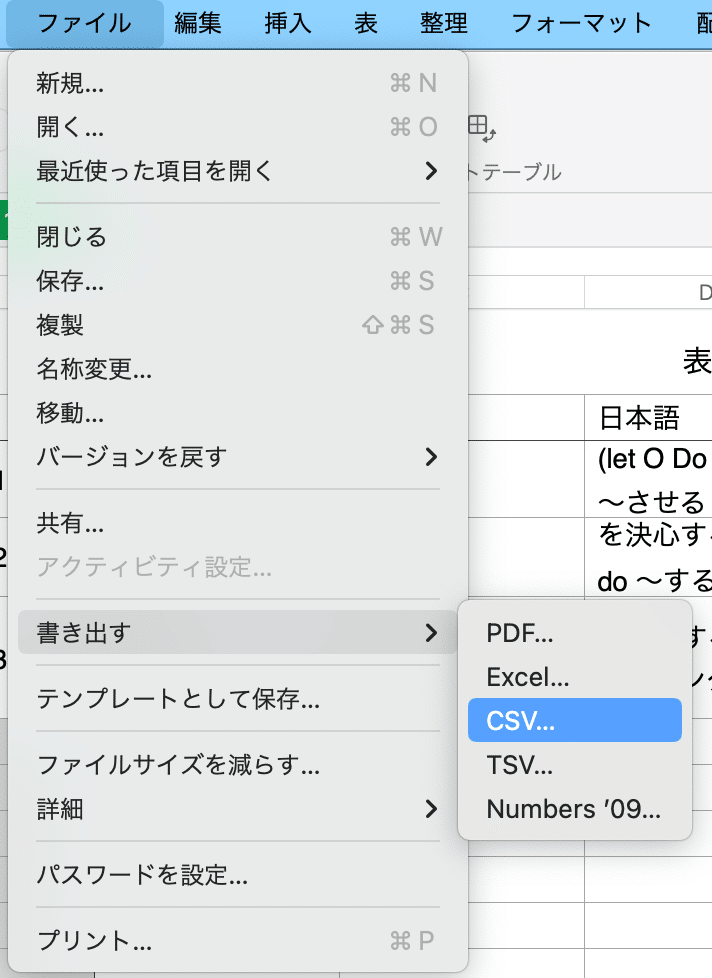712x978 pixels.
Task: Export as Numbers '09 format
Action: pos(574,809)
